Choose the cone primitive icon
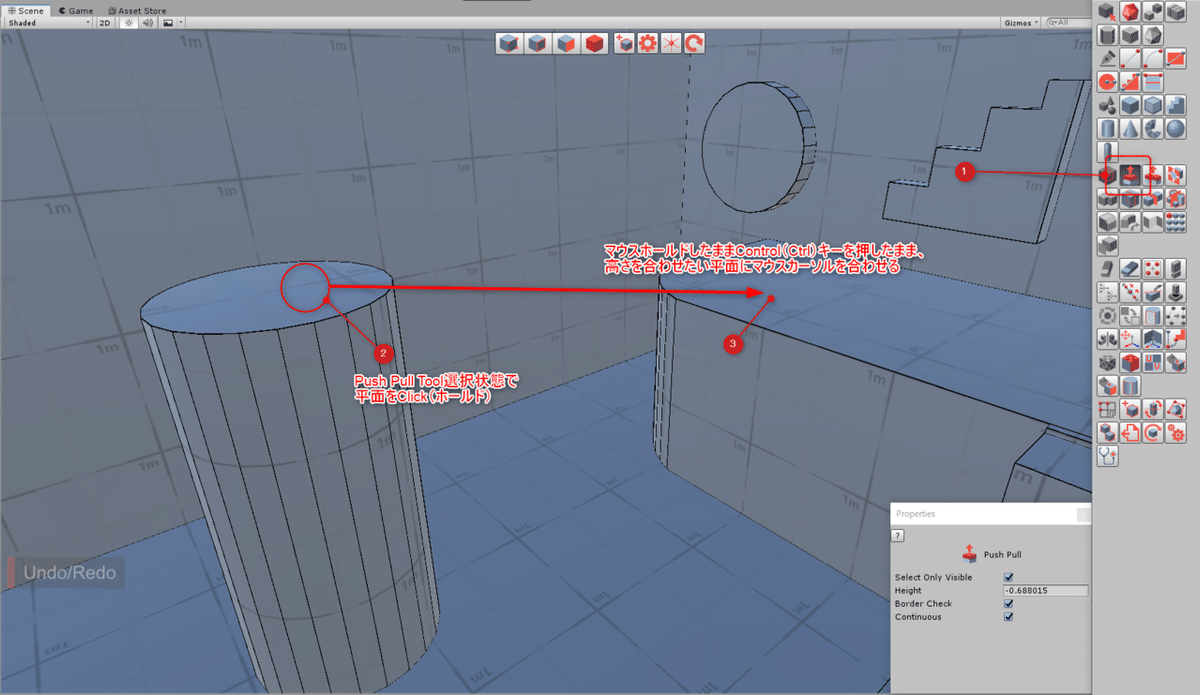Image resolution: width=1200 pixels, height=695 pixels. pos(1131,128)
